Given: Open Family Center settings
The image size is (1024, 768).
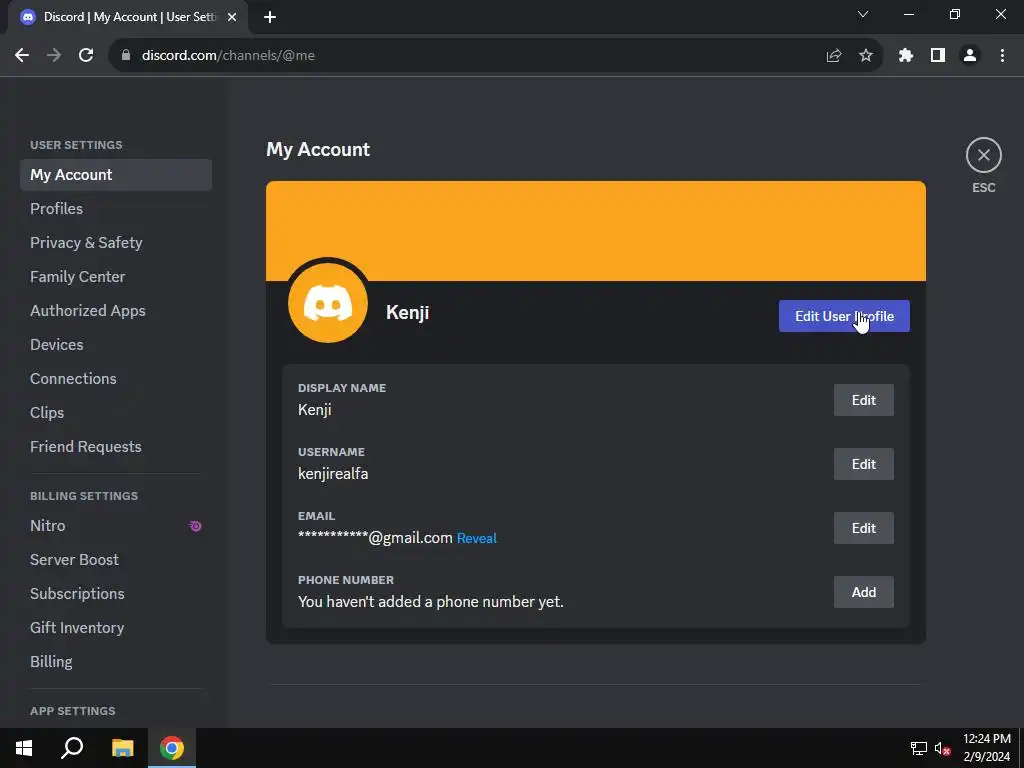Looking at the screenshot, I should [x=116, y=277].
